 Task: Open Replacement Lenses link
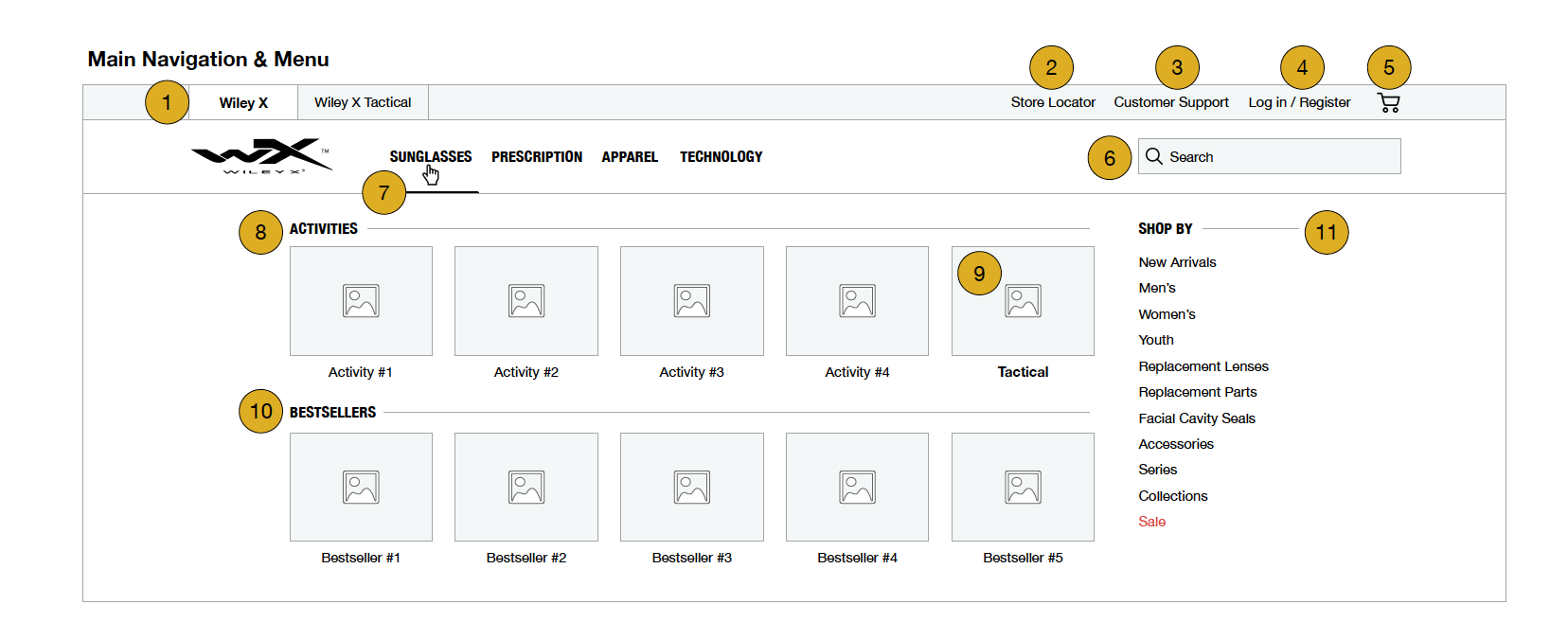(1203, 366)
